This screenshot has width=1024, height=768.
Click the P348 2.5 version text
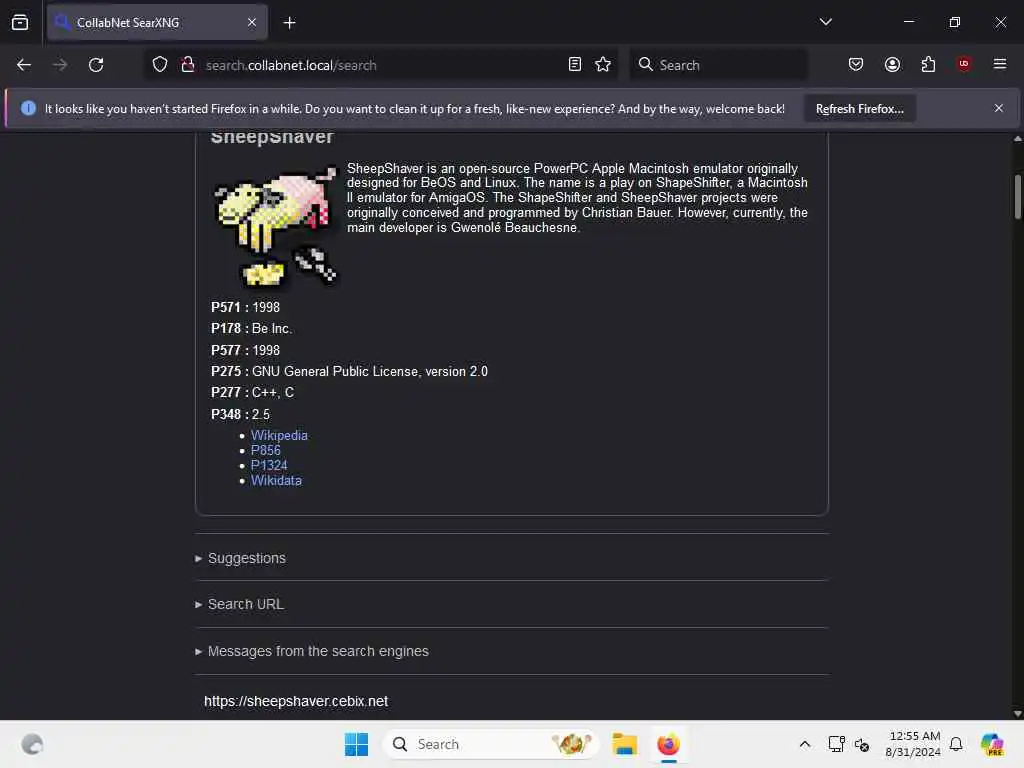[240, 414]
